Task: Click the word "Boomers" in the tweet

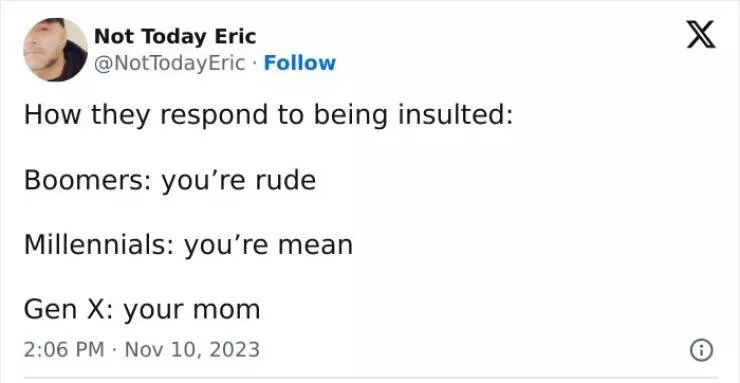Action: point(84,180)
